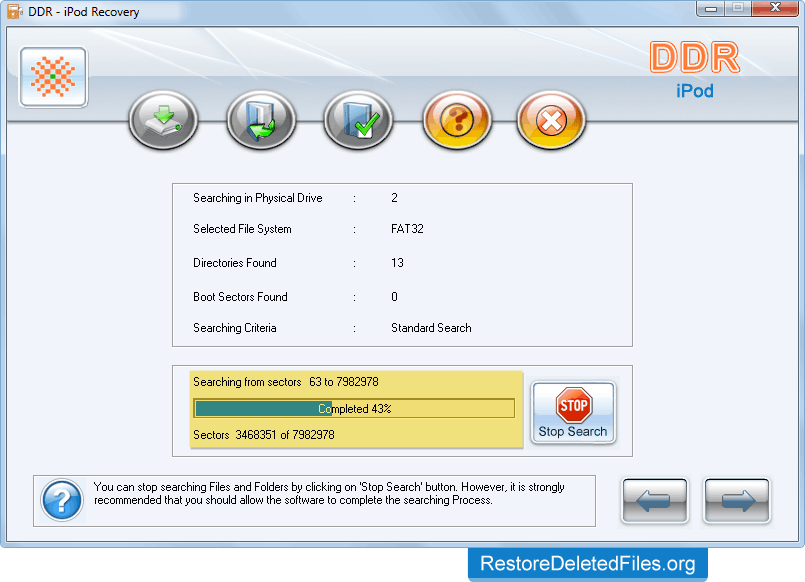Click the book with green arrow icon

[261, 120]
